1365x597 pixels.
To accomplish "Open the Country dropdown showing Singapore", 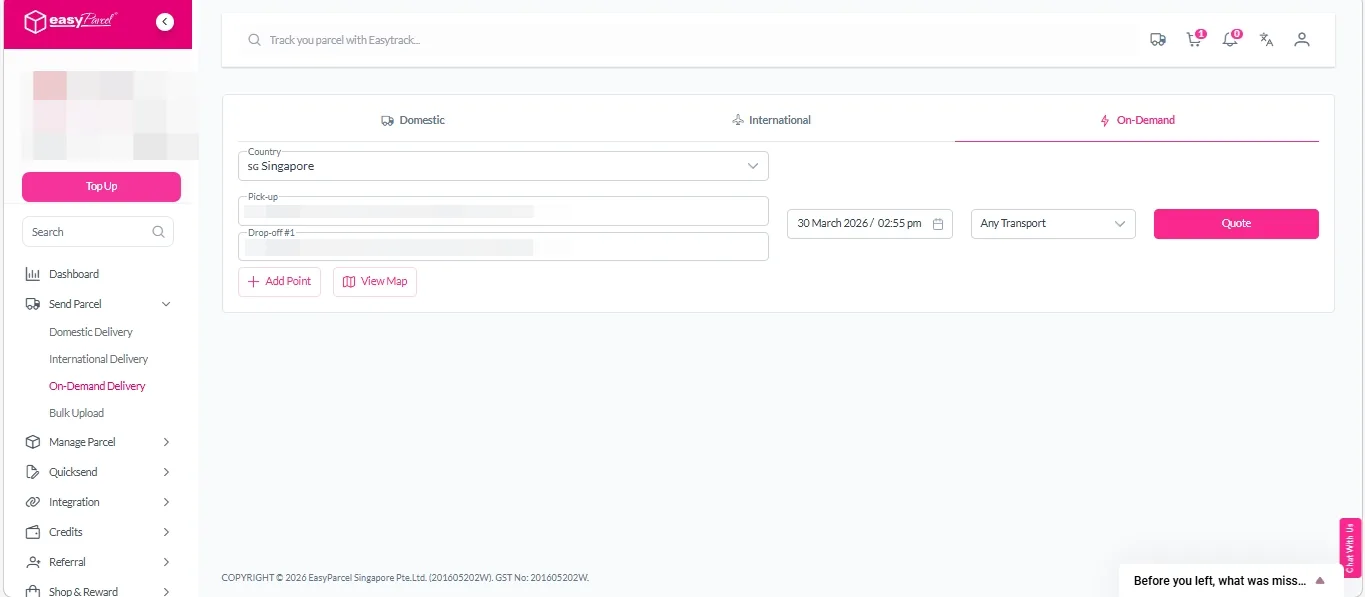I will click(x=503, y=166).
